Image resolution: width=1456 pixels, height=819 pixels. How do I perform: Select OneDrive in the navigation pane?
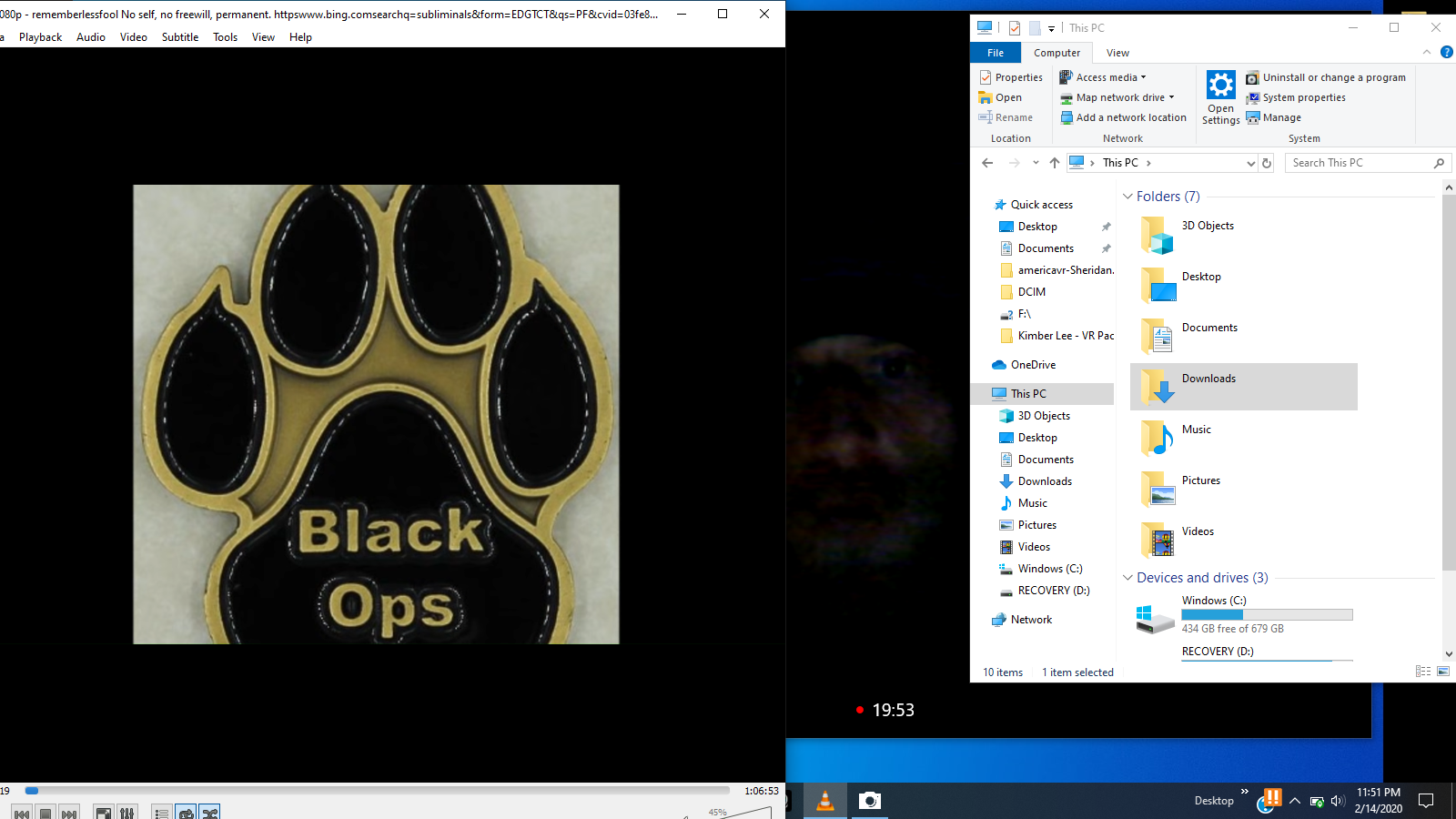[x=1033, y=365]
